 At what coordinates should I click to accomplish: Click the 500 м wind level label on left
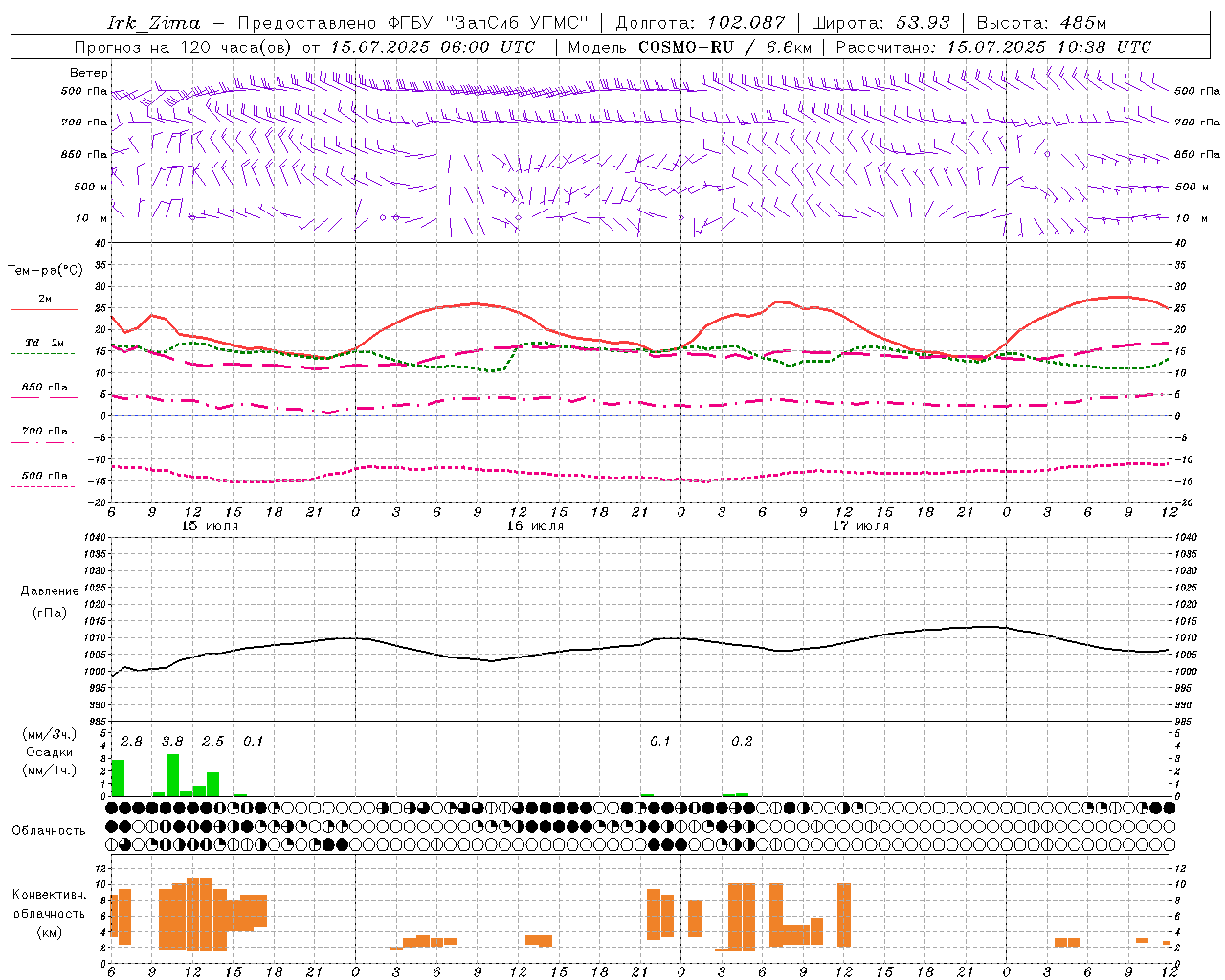91,187
